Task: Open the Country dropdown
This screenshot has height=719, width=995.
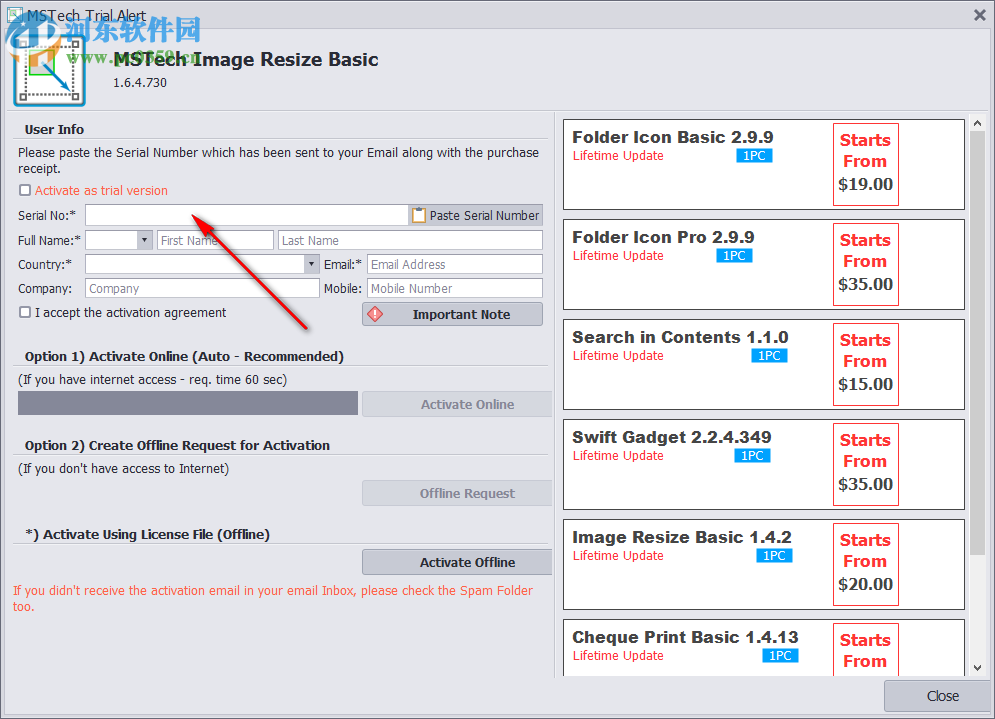Action: click(x=310, y=263)
